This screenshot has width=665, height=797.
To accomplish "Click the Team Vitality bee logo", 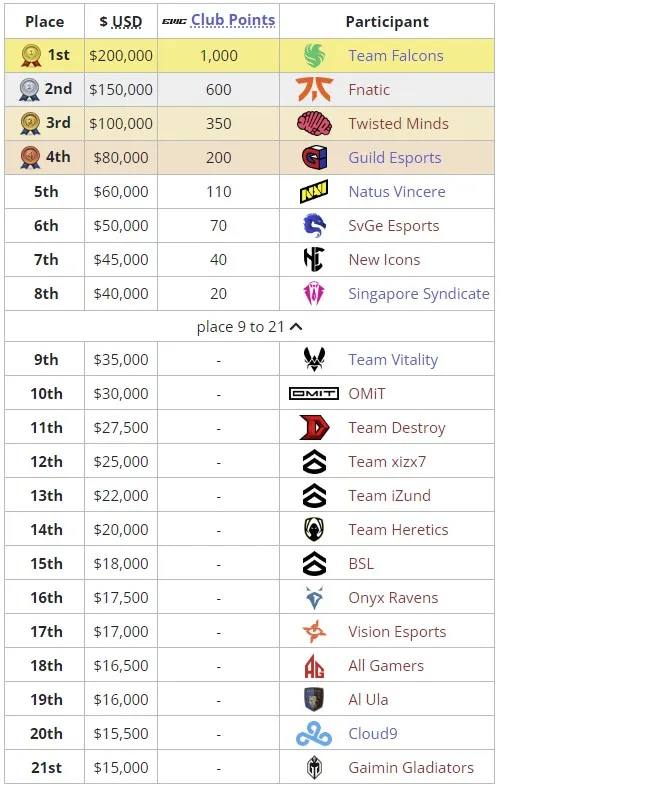I will coord(314,359).
